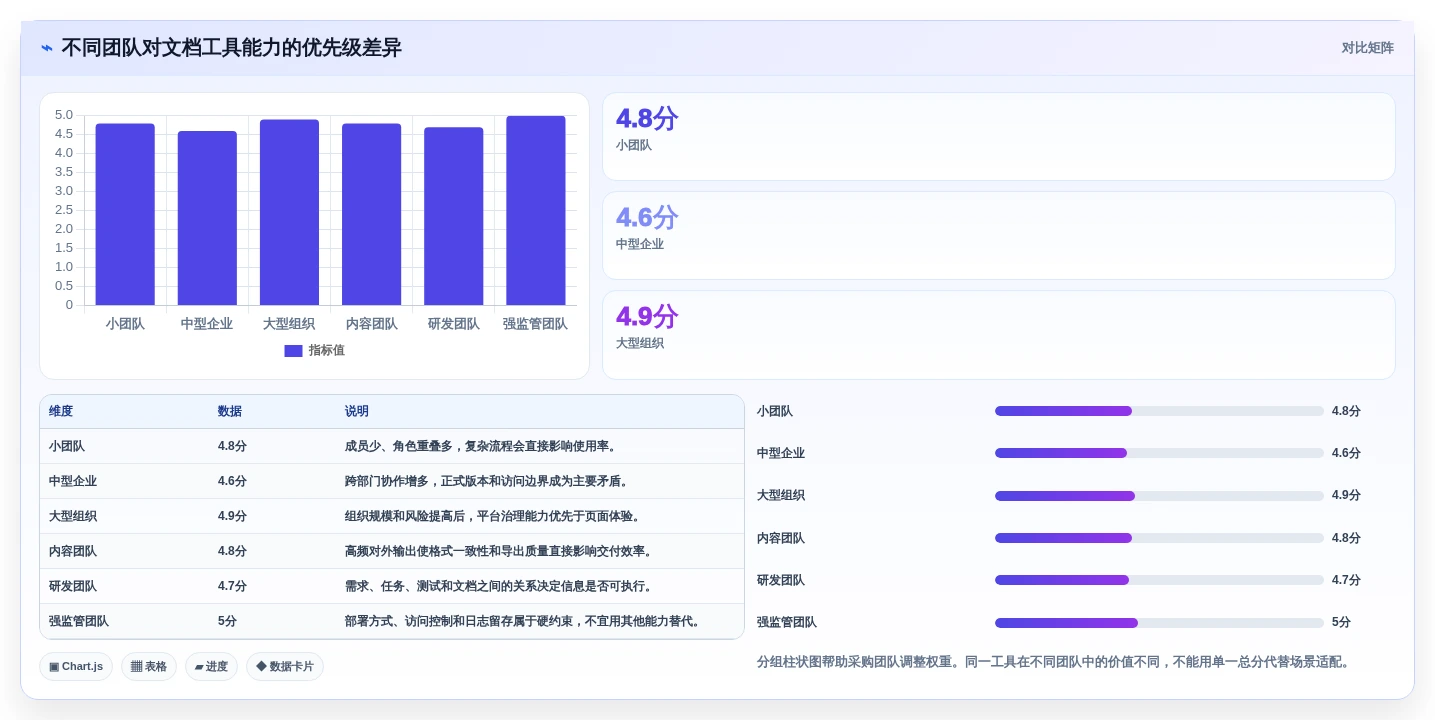Click the 表格 tag chip
The image size is (1435, 720).
click(149, 667)
